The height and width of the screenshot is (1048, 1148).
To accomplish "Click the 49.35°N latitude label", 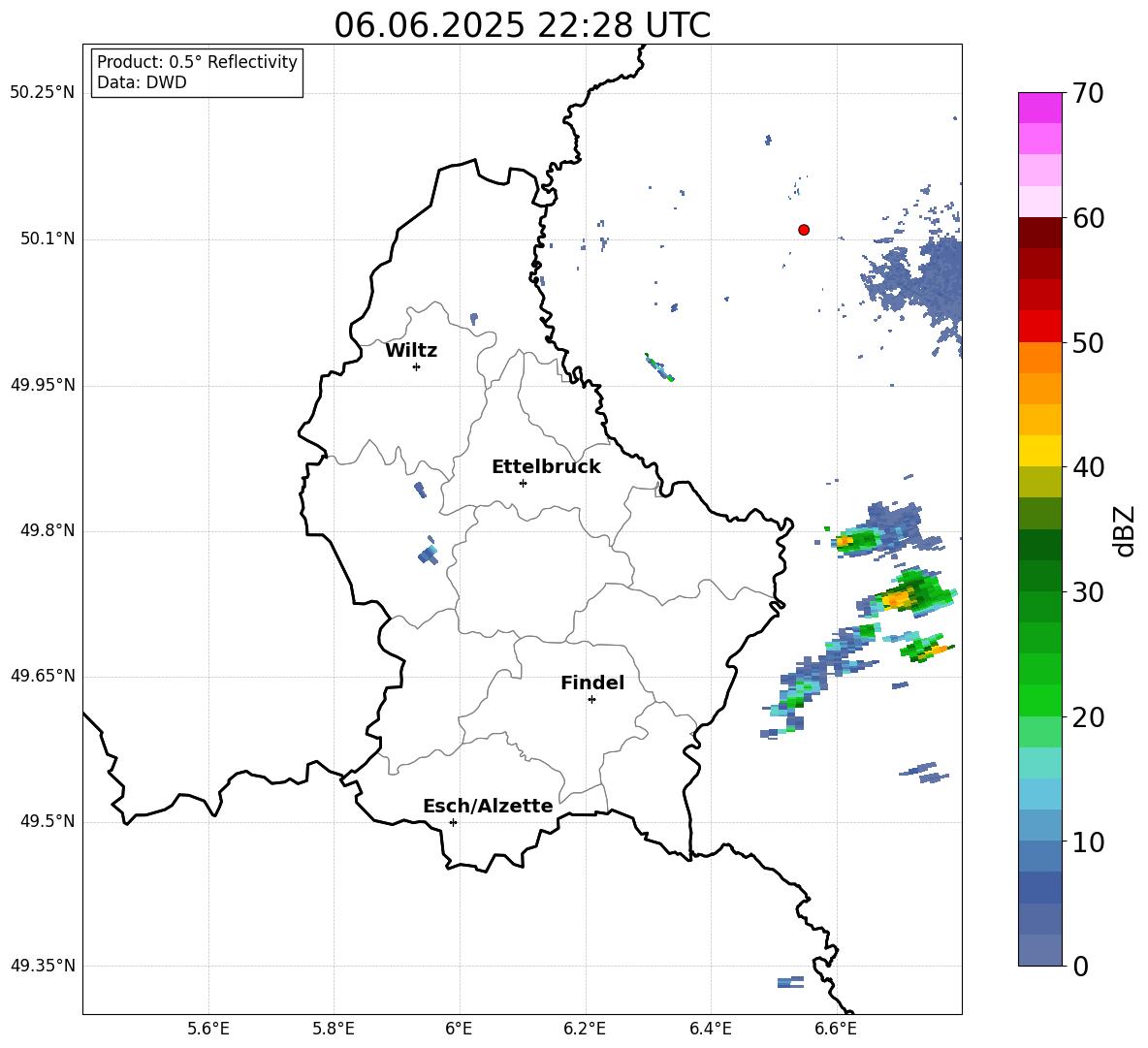I will 43,966.
